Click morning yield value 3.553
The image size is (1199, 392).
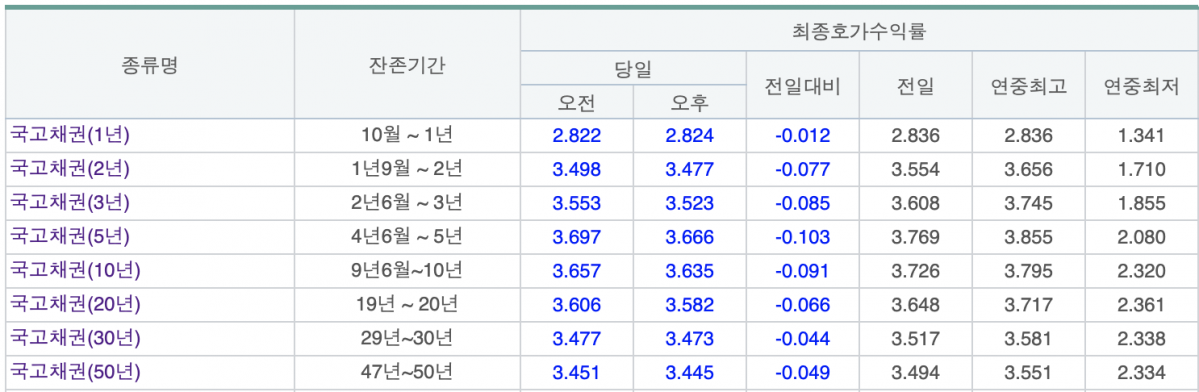tap(577, 203)
